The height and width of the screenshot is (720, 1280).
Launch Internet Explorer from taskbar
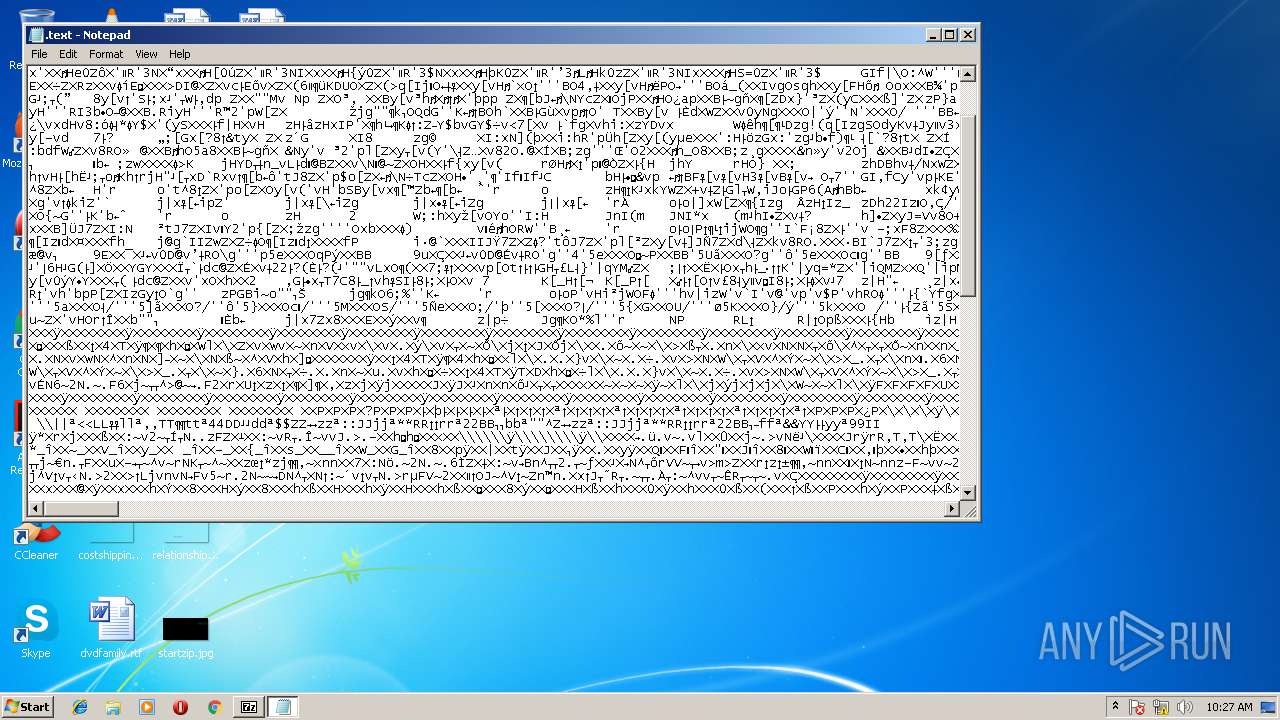[x=80, y=707]
